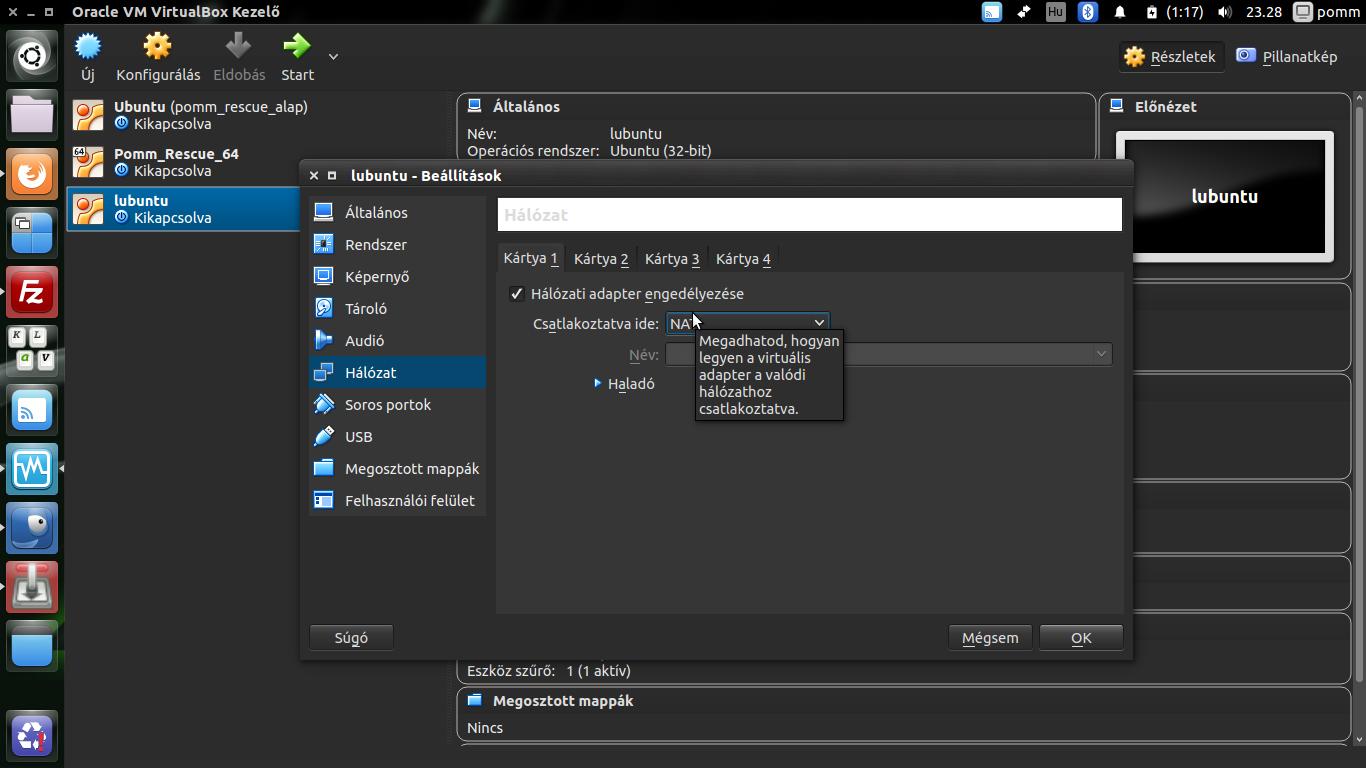Toggle Hálózati adapter engedélyezése checkbox
Image resolution: width=1366 pixels, height=768 pixels.
pyautogui.click(x=517, y=294)
